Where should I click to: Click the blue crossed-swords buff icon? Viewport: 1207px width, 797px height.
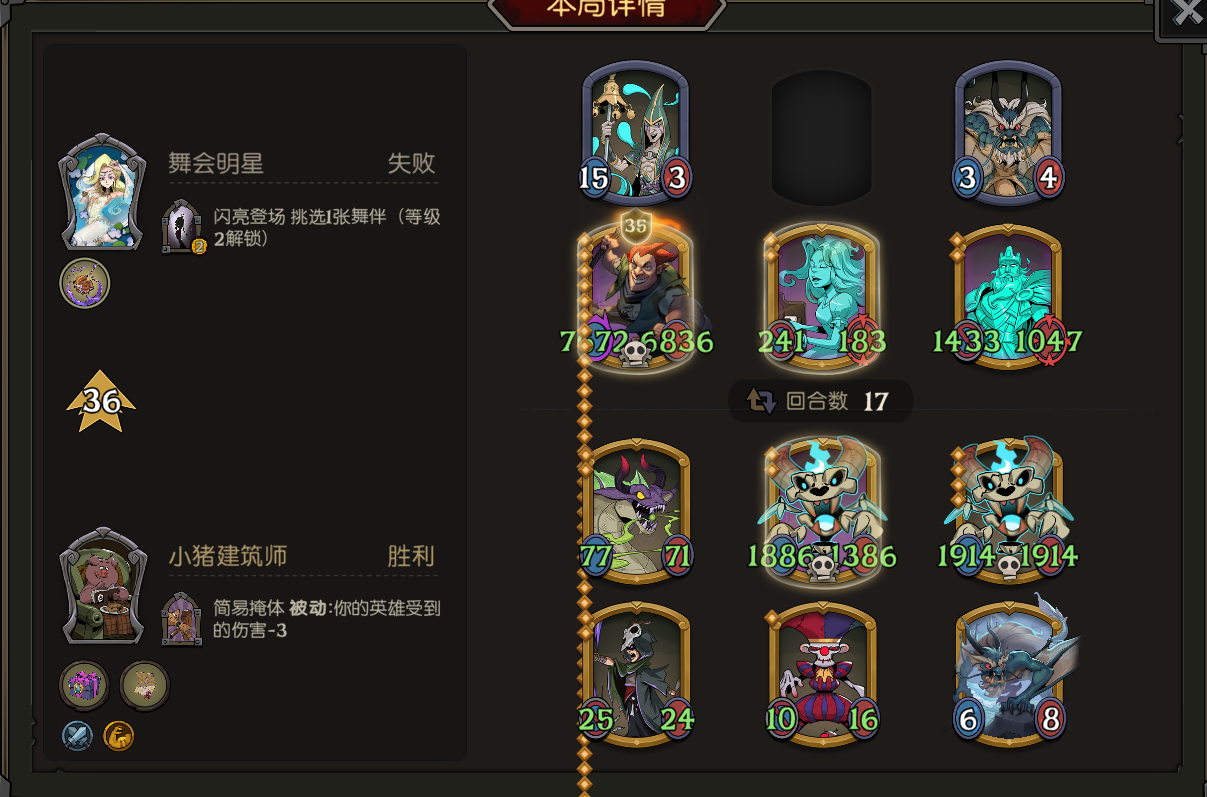77,737
